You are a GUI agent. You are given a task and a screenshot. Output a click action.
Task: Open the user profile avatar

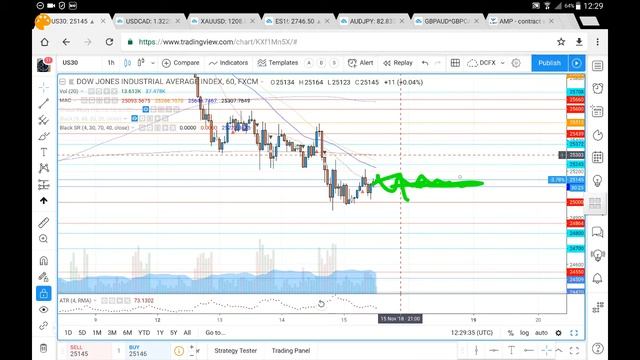[44, 65]
